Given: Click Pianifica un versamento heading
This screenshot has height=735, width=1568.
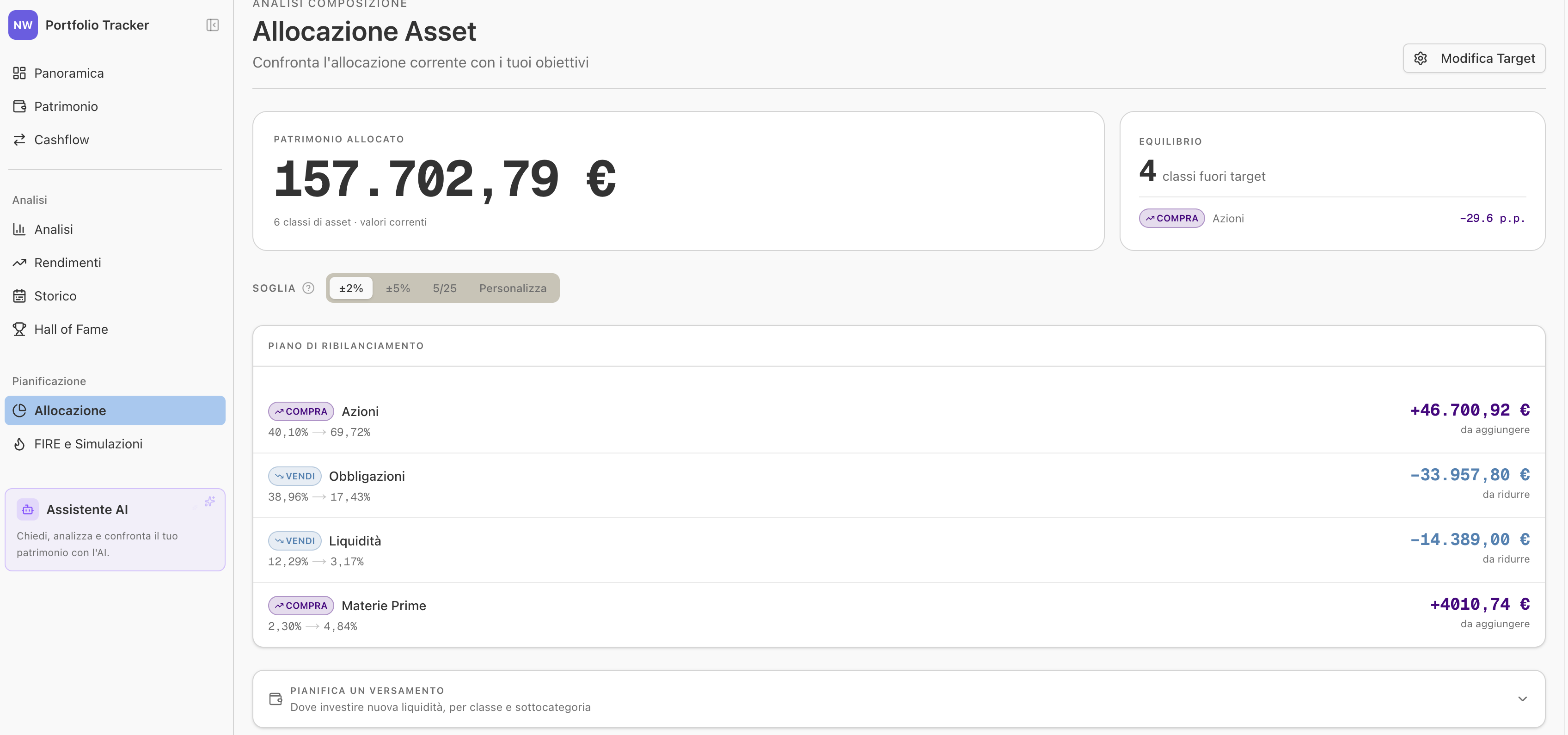Looking at the screenshot, I should (367, 691).
